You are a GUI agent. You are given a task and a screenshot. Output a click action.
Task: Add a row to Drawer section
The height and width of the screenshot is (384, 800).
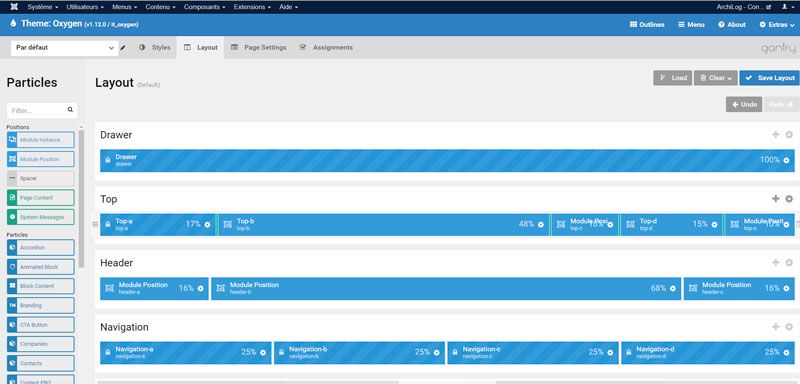(776, 135)
